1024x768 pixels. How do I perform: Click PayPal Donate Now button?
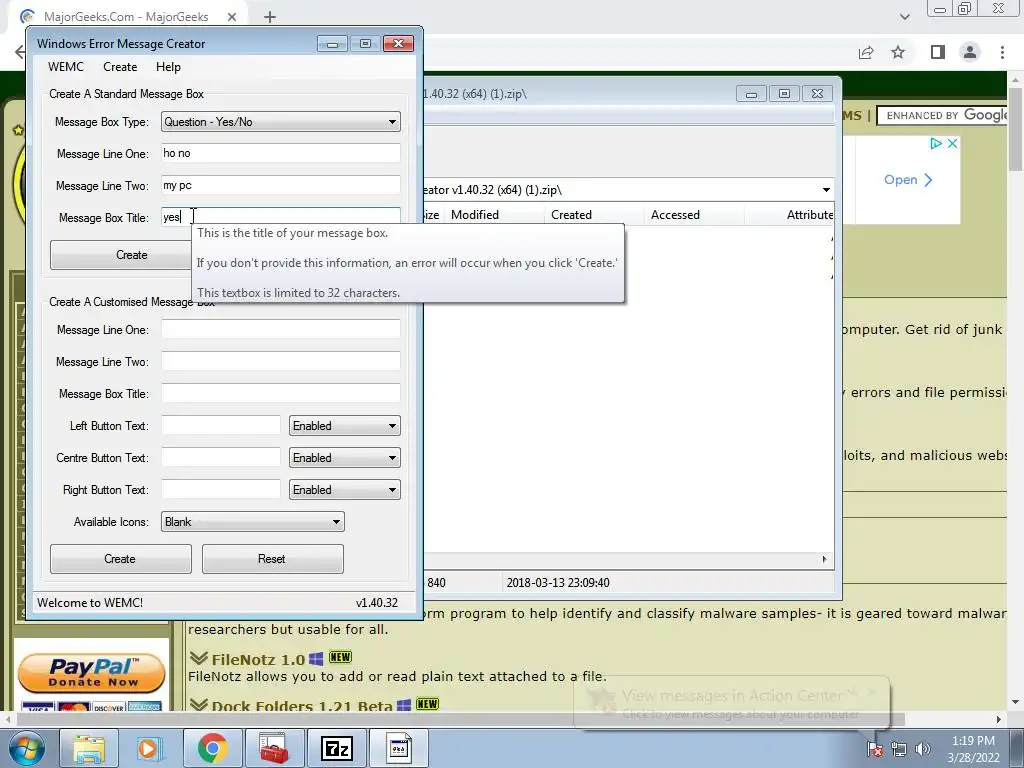pos(91,673)
